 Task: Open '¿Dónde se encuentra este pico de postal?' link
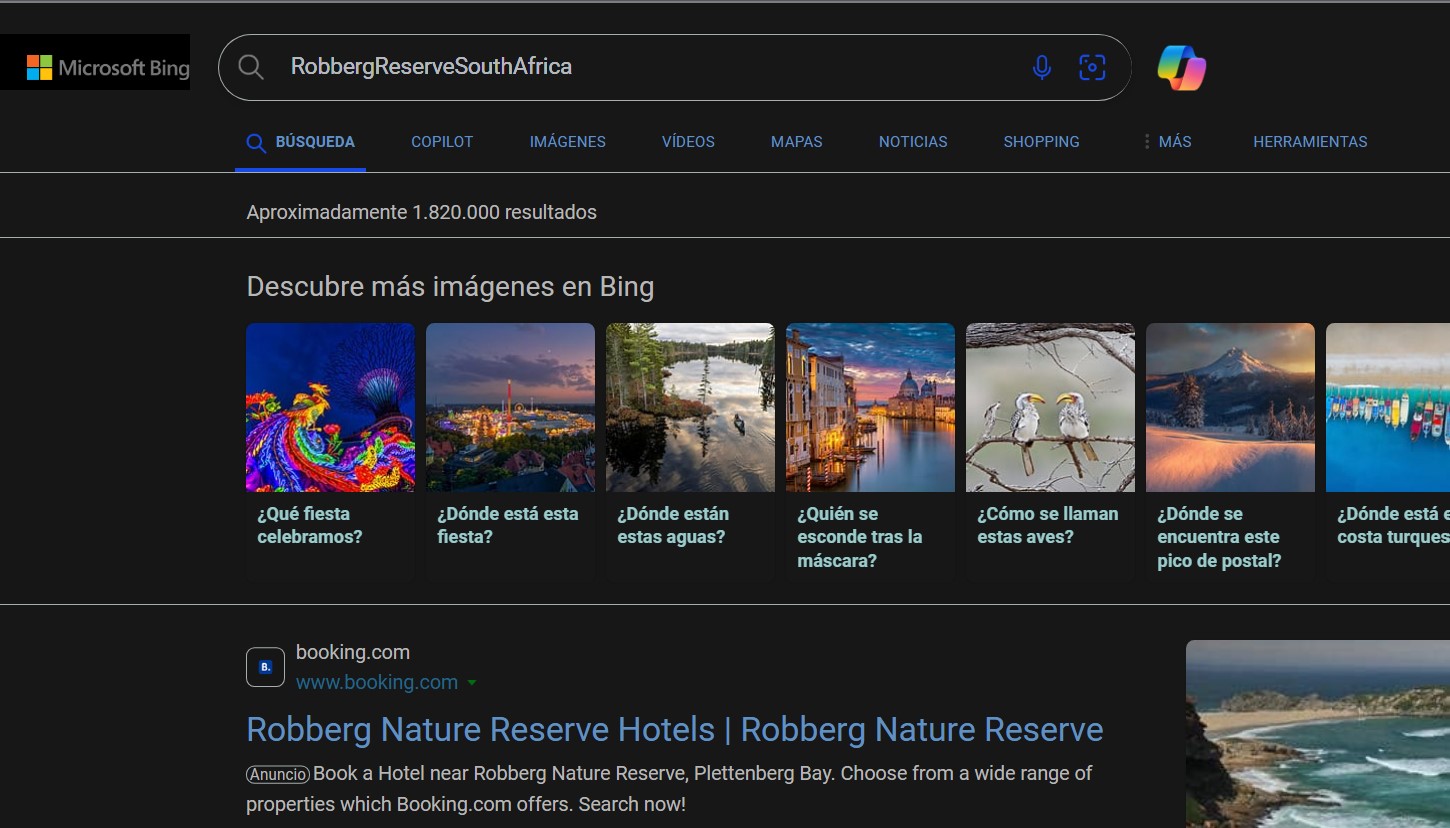coord(1219,537)
